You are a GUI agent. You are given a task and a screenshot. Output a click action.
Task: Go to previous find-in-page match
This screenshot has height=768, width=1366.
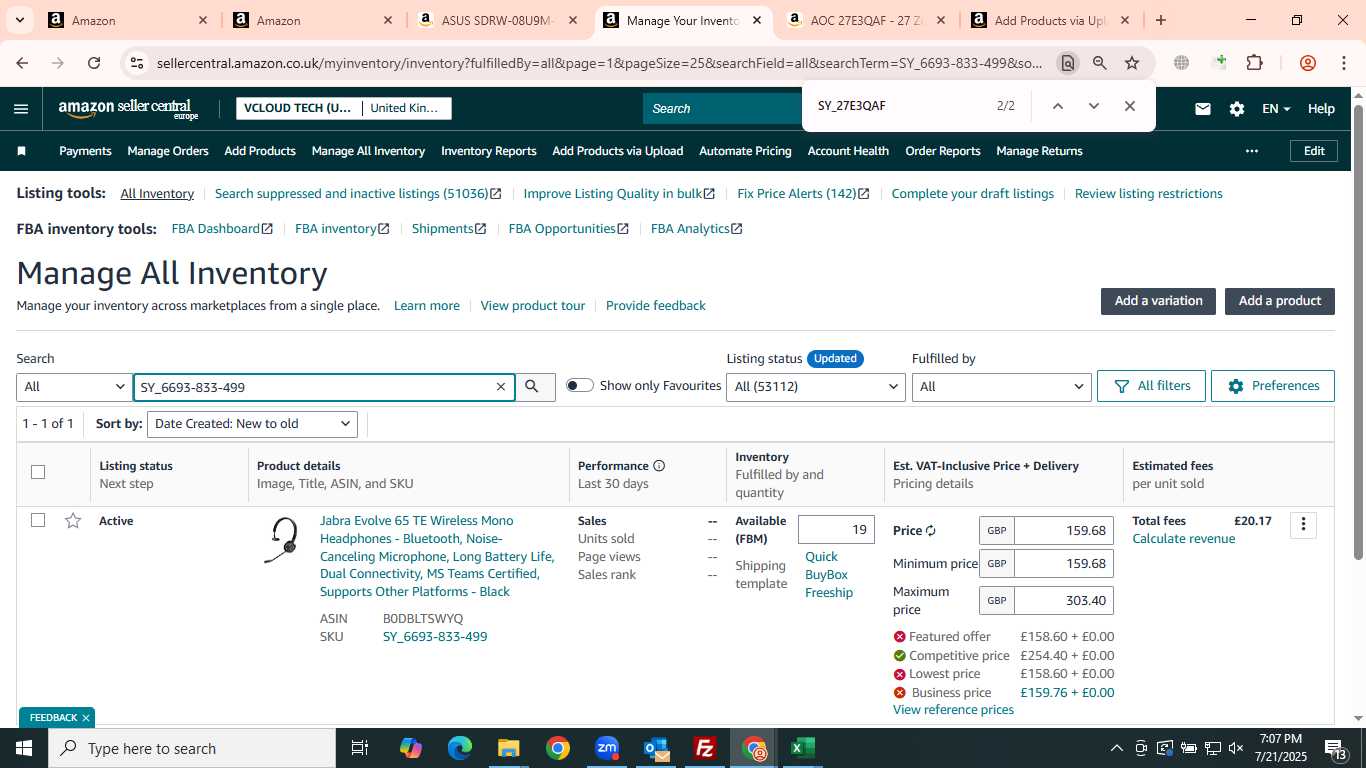point(1057,106)
